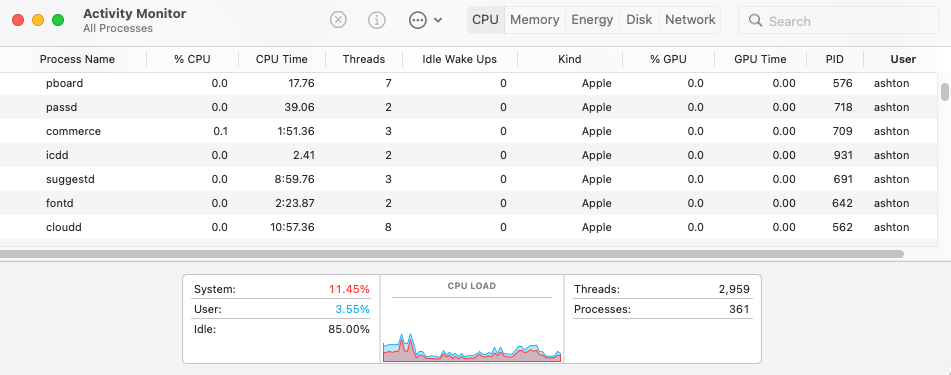Click the User percentage 3.55%
This screenshot has height=375, width=951.
point(352,309)
